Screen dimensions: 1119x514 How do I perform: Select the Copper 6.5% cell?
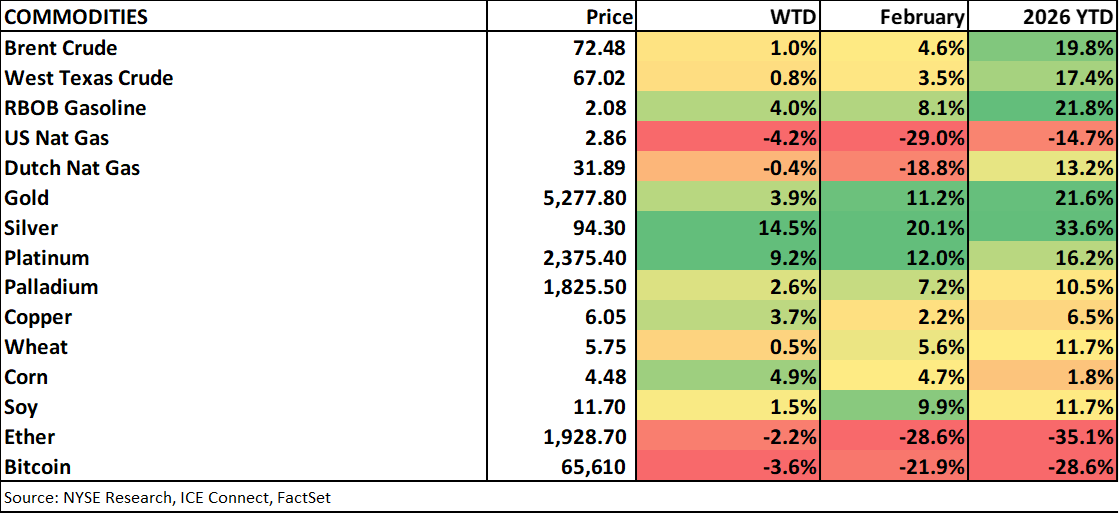pyautogui.click(x=1042, y=317)
